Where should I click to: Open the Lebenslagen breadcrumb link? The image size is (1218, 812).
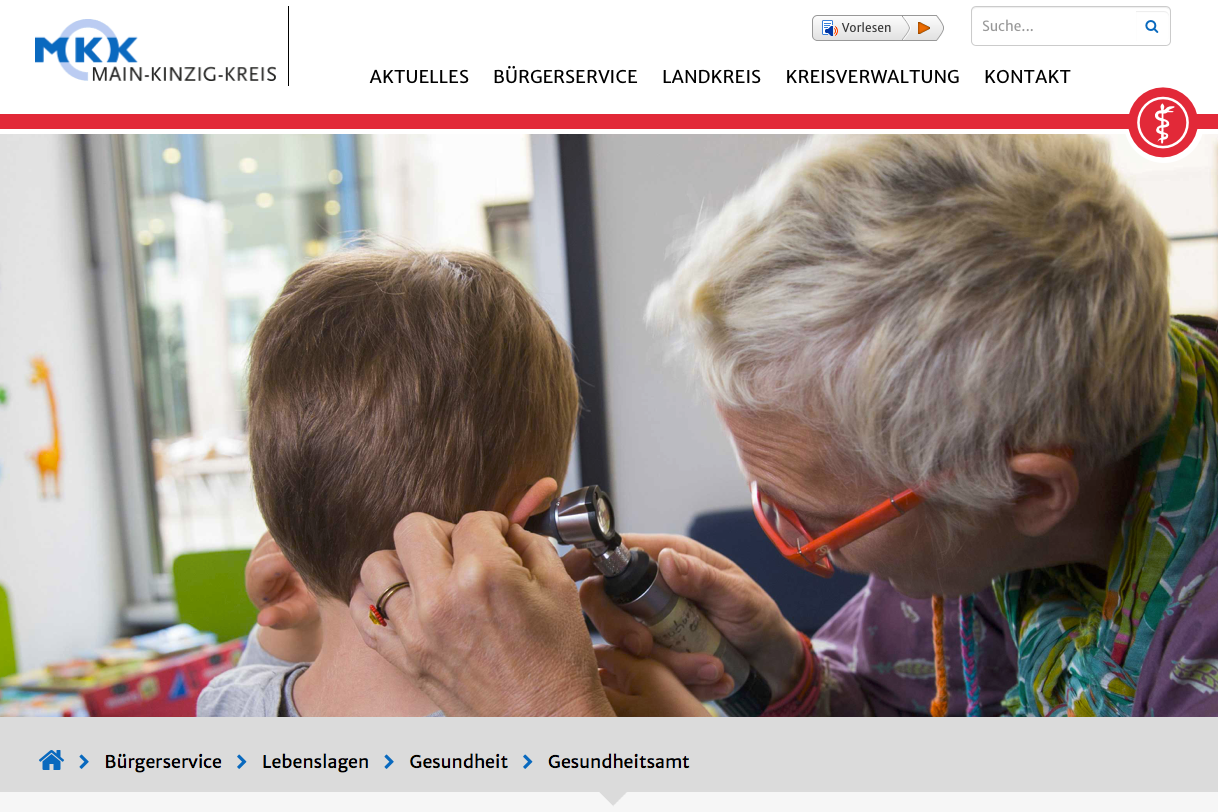coord(315,762)
